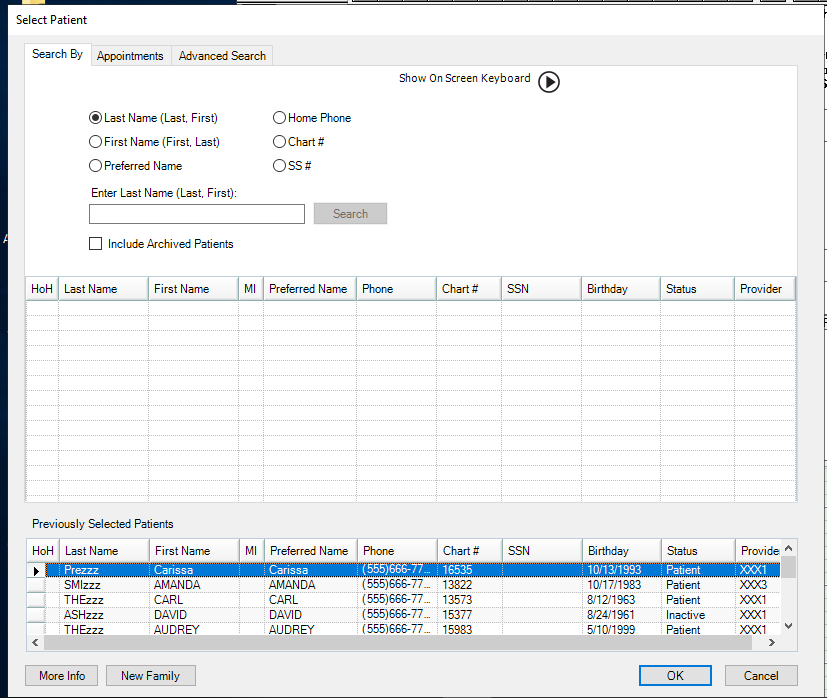The height and width of the screenshot is (698, 827).
Task: Click the Enter Last Name input field
Action: point(197,214)
